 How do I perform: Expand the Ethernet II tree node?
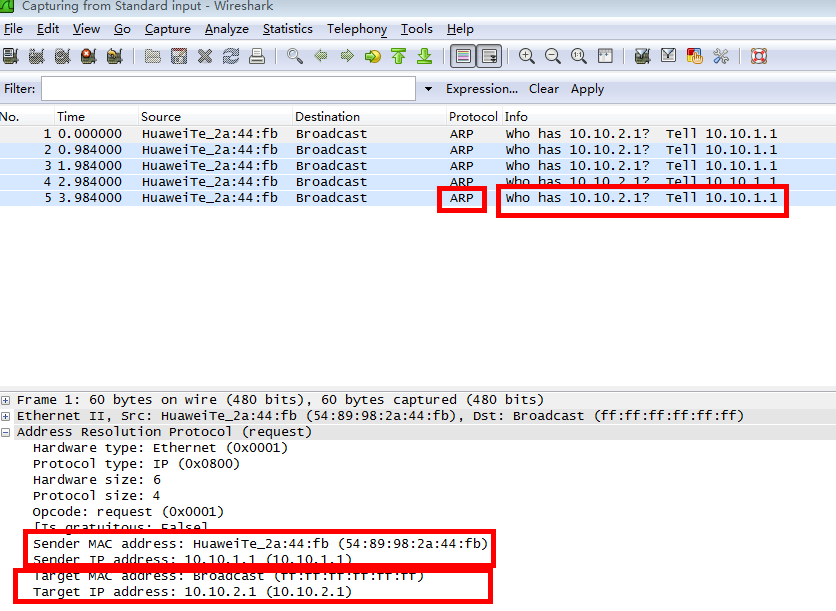5,416
